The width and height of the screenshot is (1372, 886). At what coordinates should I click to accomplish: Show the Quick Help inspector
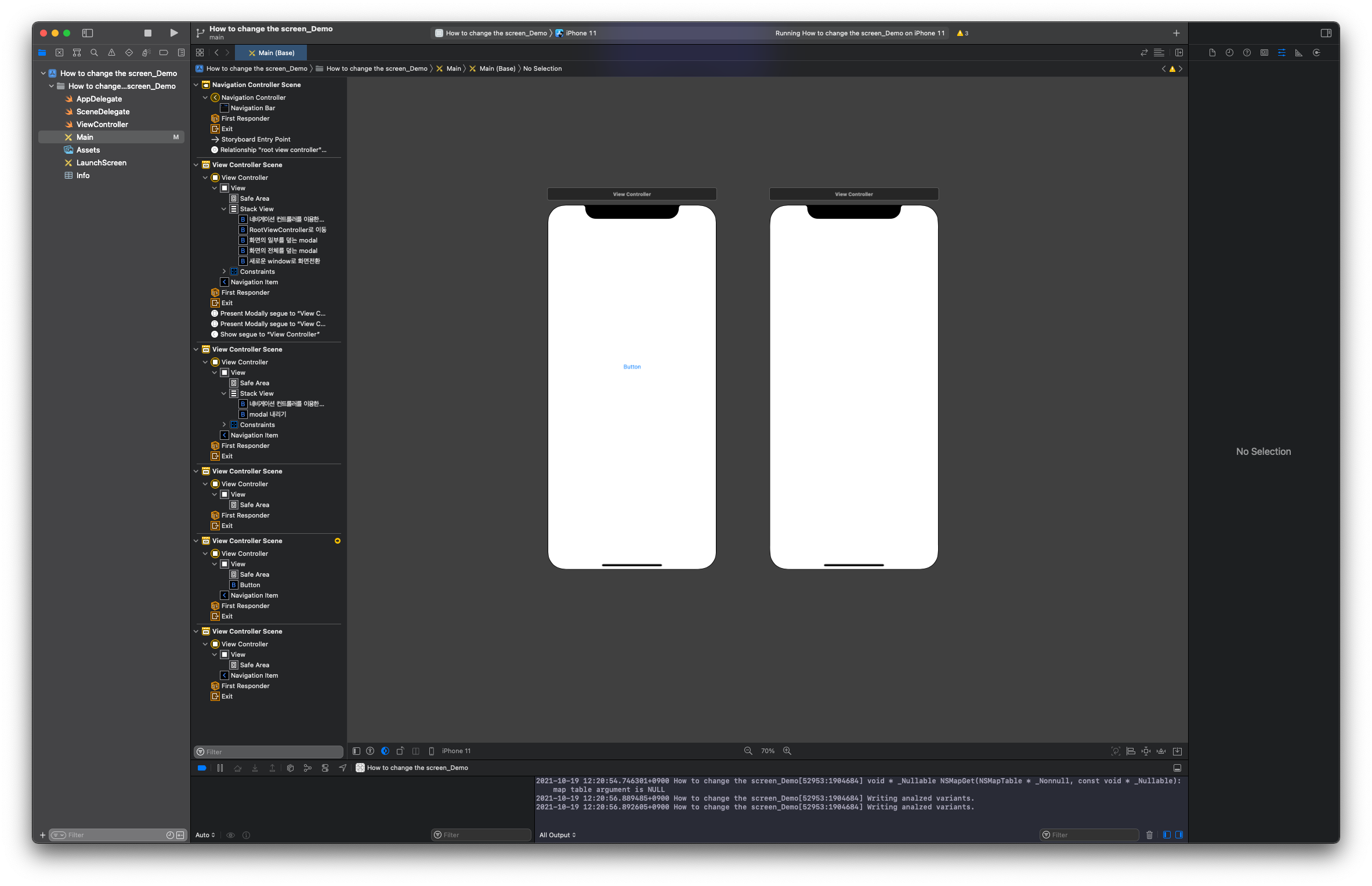[1247, 53]
